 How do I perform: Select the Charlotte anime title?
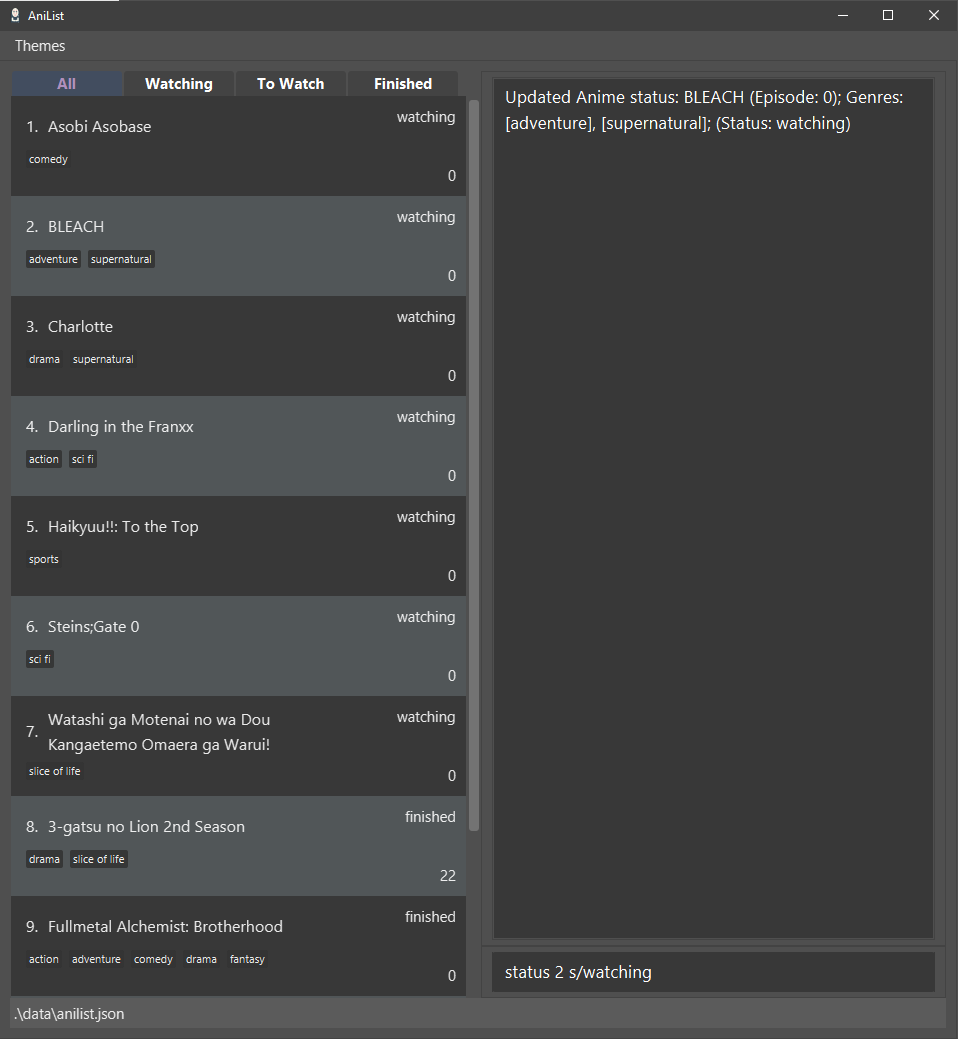point(80,327)
